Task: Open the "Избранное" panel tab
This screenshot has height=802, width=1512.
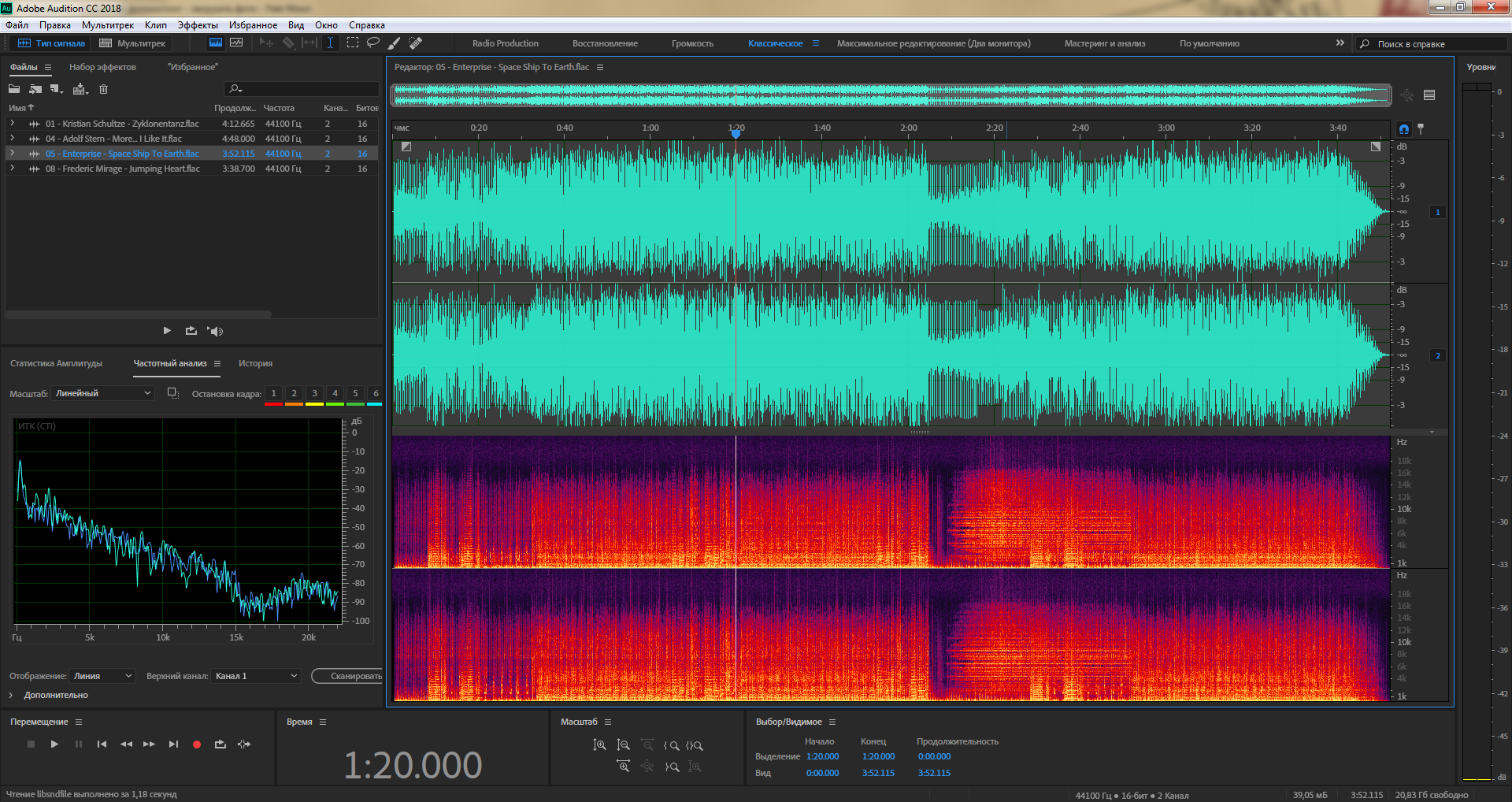Action: 193,67
